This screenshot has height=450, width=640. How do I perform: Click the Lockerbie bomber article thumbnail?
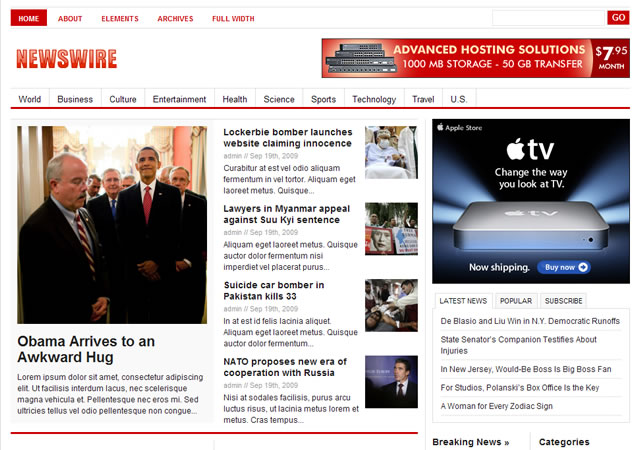(x=391, y=152)
